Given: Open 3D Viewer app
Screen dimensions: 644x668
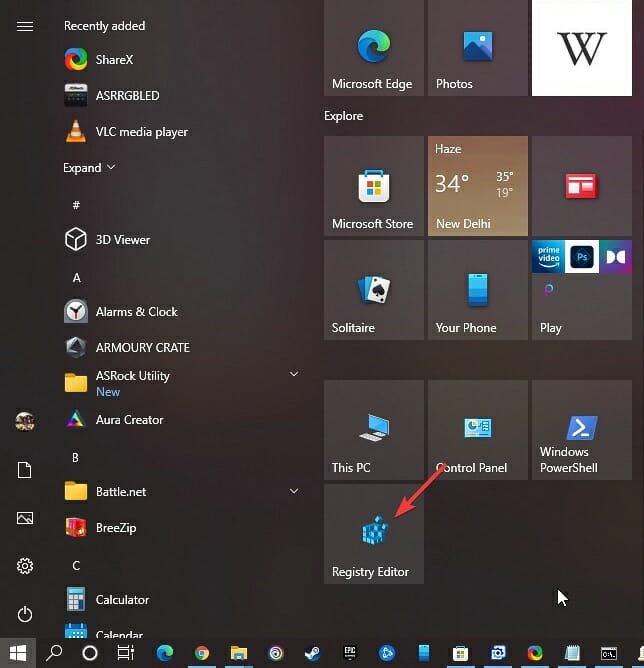Looking at the screenshot, I should point(107,239).
